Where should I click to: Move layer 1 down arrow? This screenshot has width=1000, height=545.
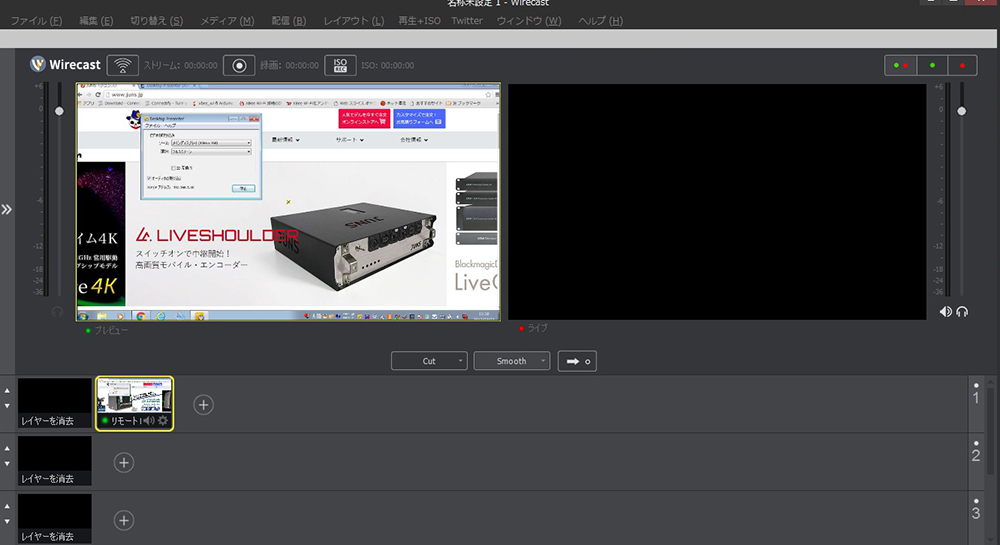[7, 405]
